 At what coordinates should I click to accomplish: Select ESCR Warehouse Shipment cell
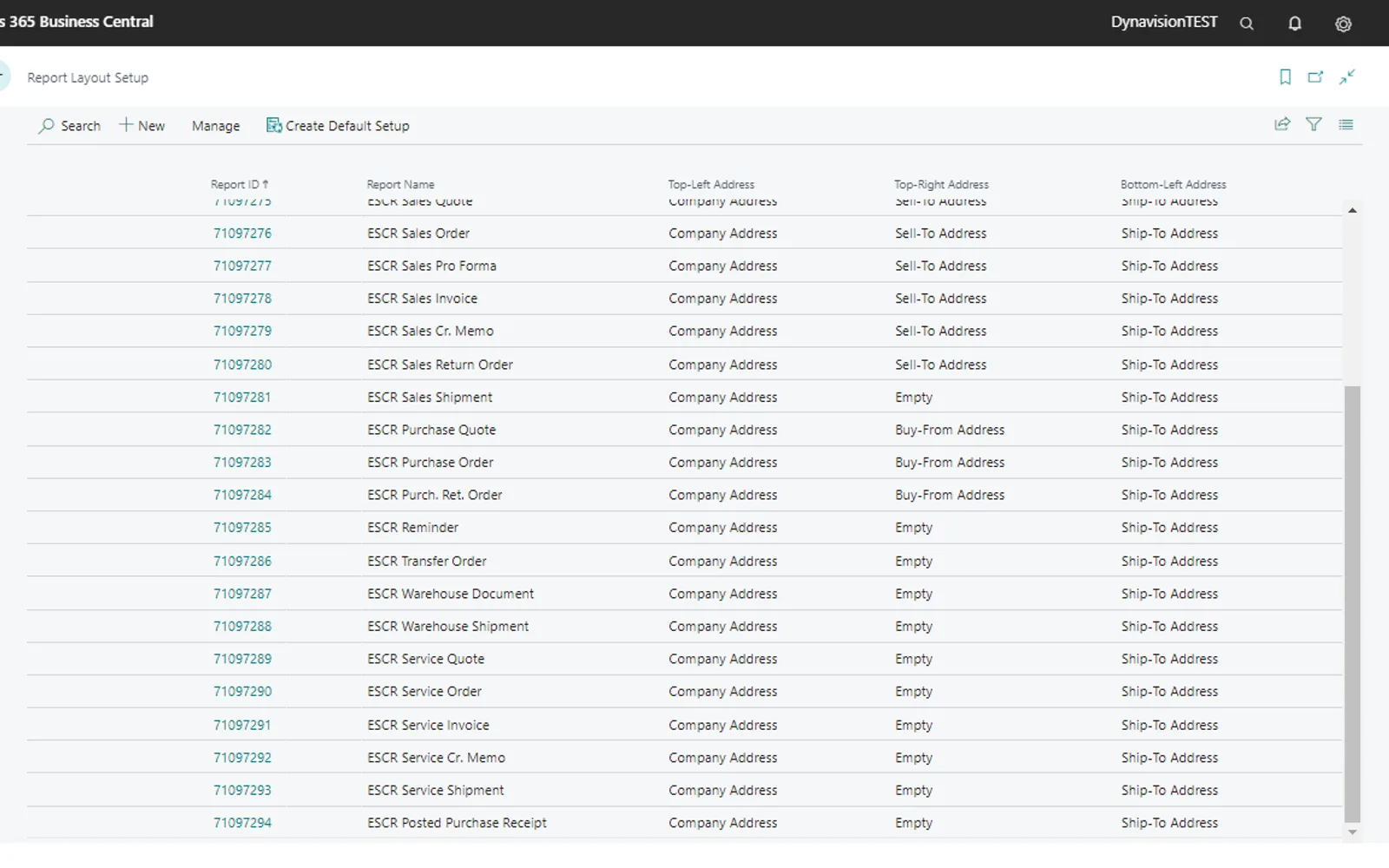point(448,627)
